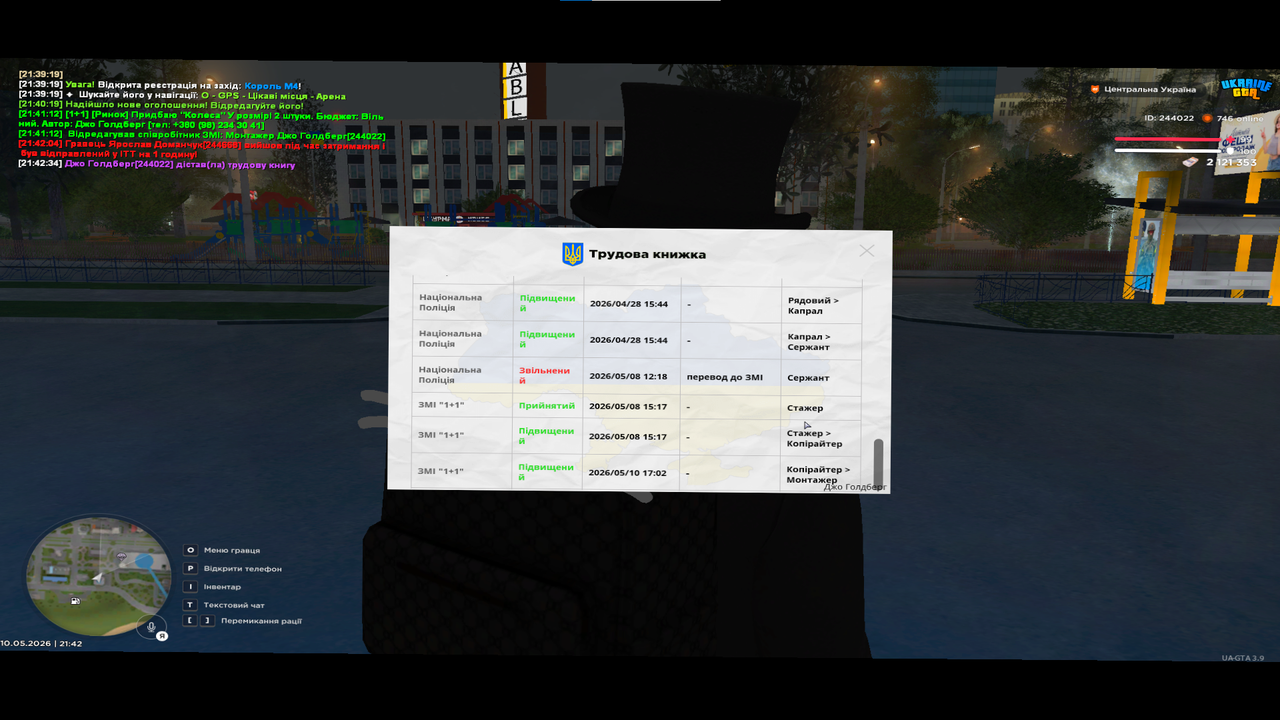Click the Центральна Україна server label
Viewport: 1280px width, 720px height.
tap(1149, 89)
